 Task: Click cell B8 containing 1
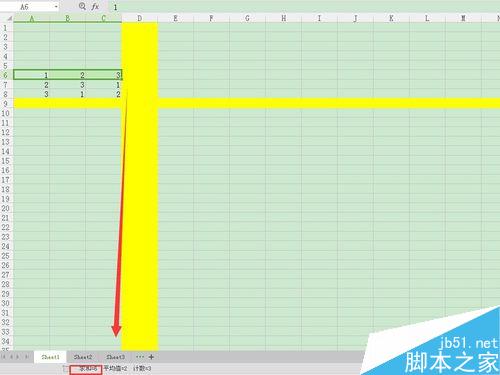68,94
